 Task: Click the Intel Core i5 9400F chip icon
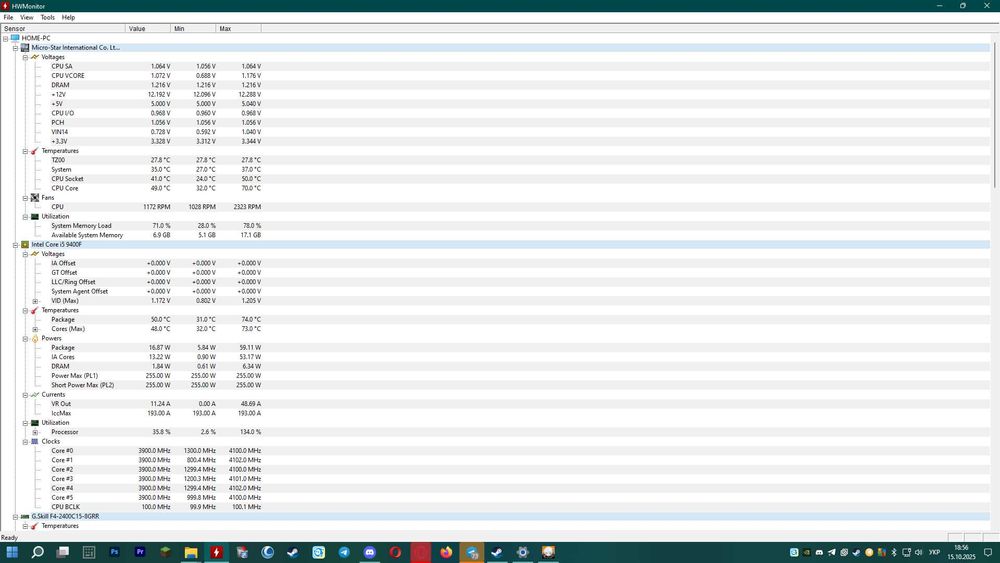coord(25,245)
